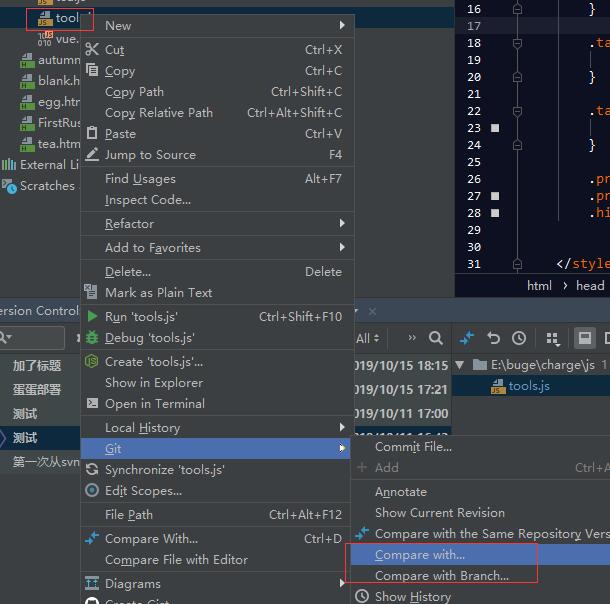Click the External Libraries bar-chart icon
This screenshot has width=610, height=604.
(x=9, y=165)
